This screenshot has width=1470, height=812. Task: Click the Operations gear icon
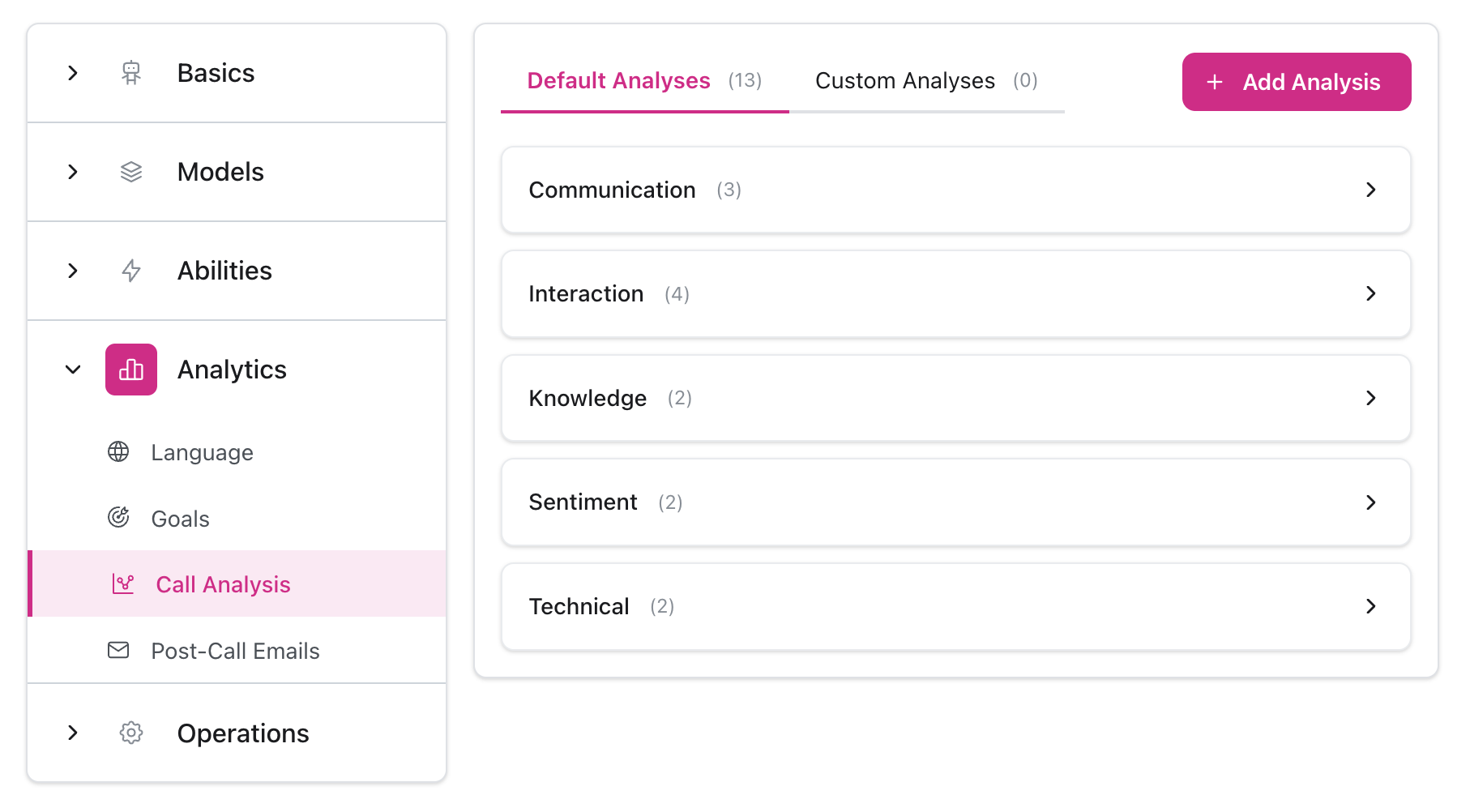tap(130, 733)
